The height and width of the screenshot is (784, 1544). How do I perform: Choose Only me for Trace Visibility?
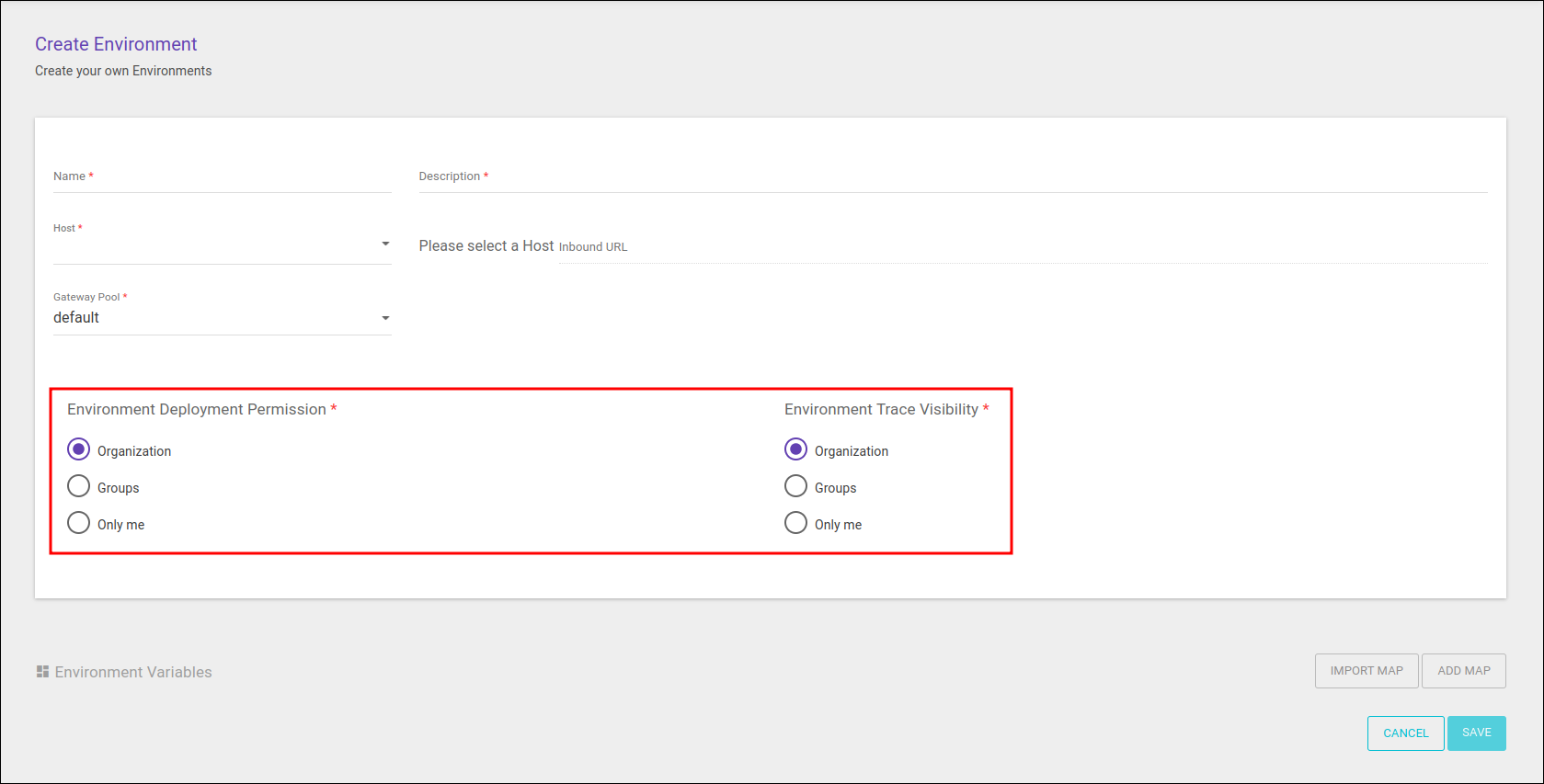[x=795, y=523]
